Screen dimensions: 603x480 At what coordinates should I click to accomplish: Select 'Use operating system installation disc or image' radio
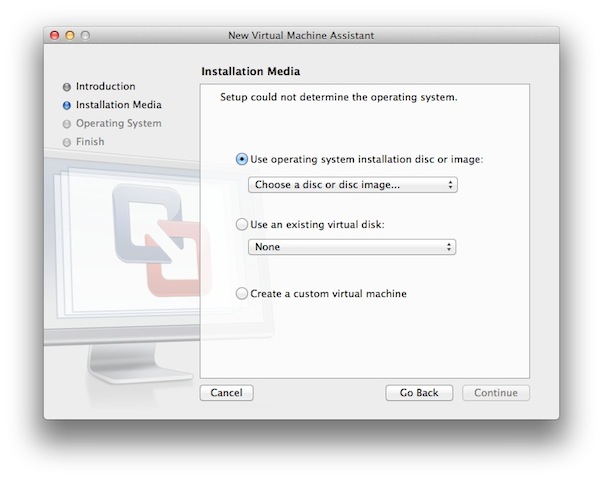coord(242,159)
